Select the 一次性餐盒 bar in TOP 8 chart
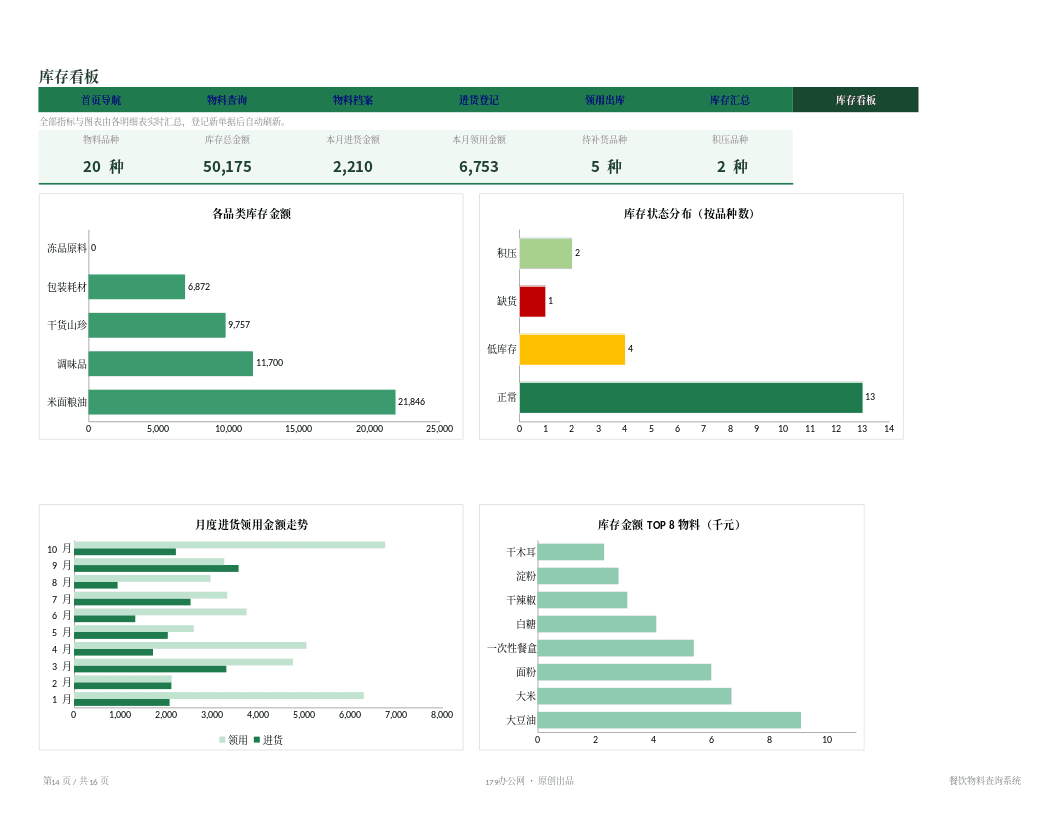This screenshot has width=1056, height=816. tap(616, 648)
